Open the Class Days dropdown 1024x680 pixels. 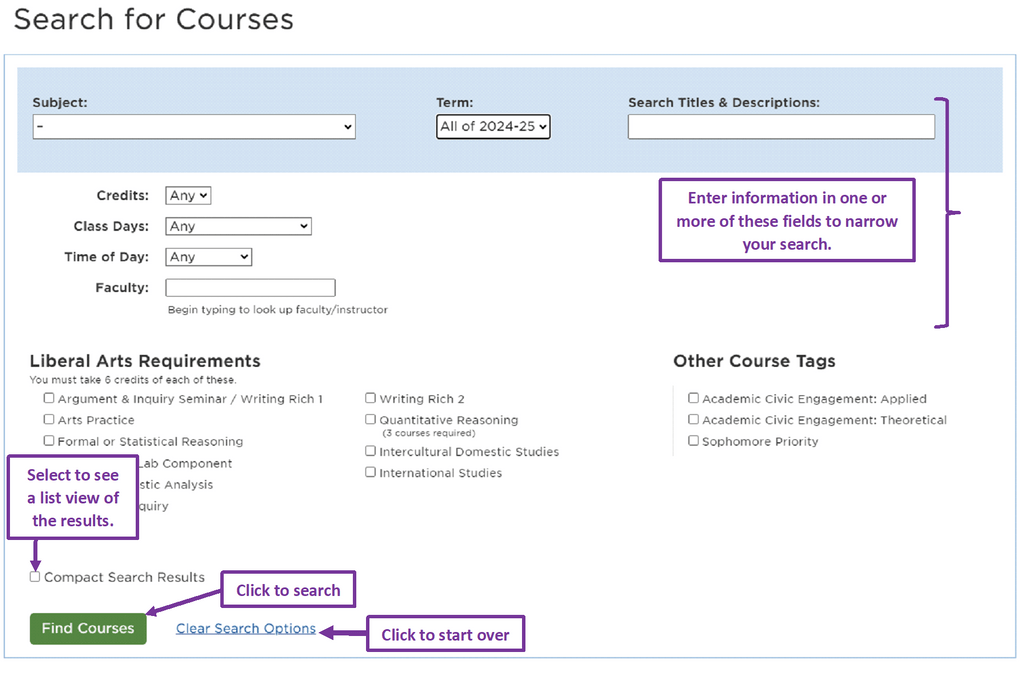tap(238, 226)
